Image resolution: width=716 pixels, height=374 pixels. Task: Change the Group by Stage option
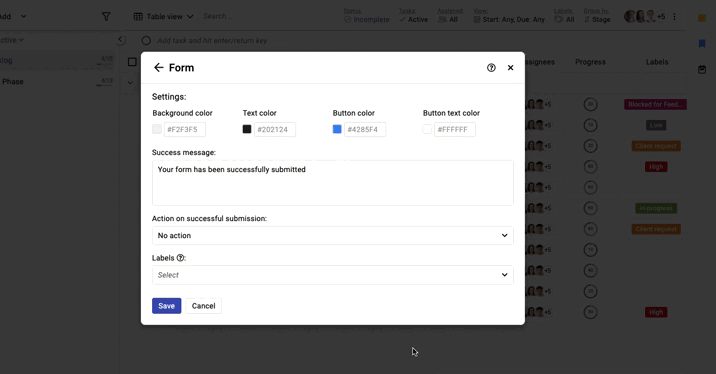coord(597,16)
